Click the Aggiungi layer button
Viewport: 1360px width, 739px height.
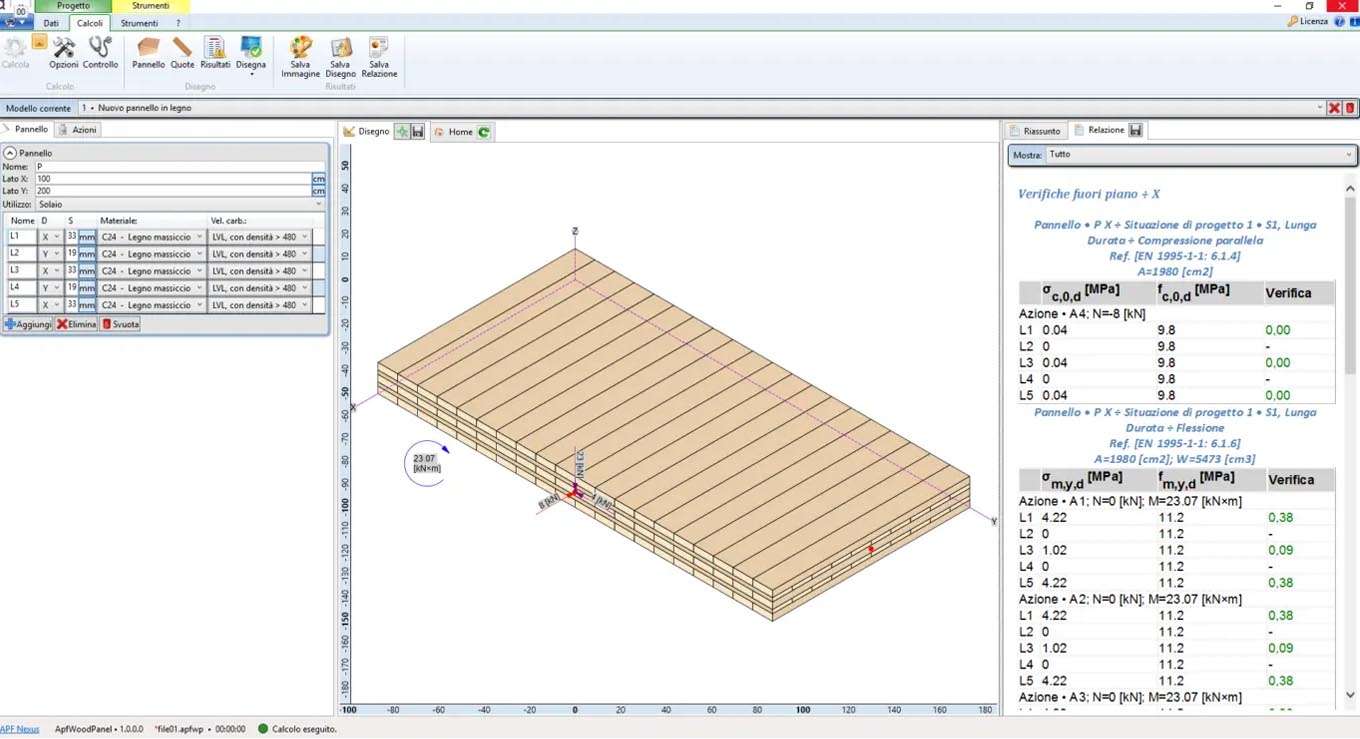(28, 324)
